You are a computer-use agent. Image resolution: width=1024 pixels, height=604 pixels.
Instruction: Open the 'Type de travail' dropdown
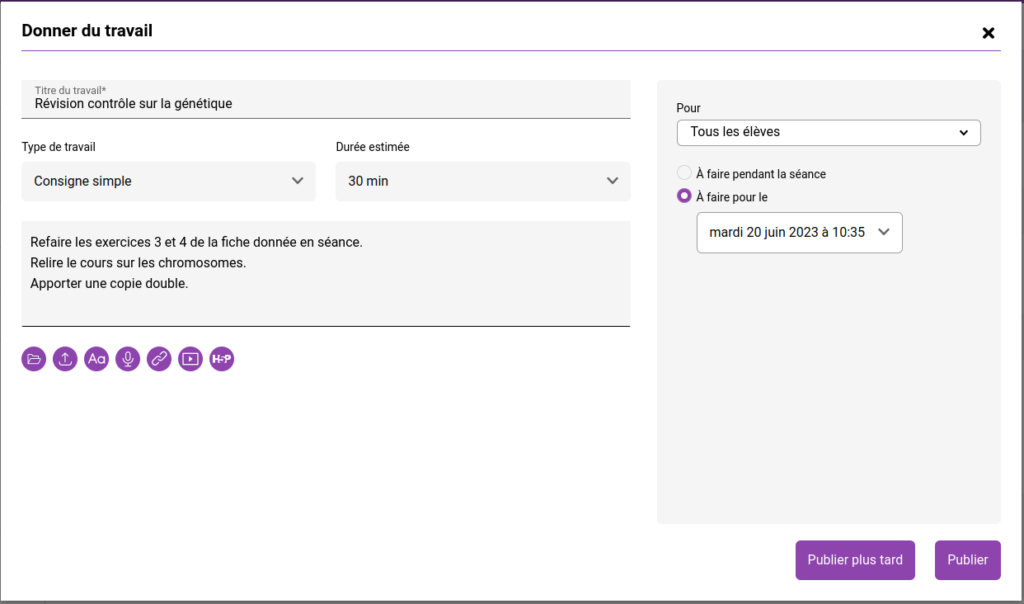pyautogui.click(x=168, y=181)
